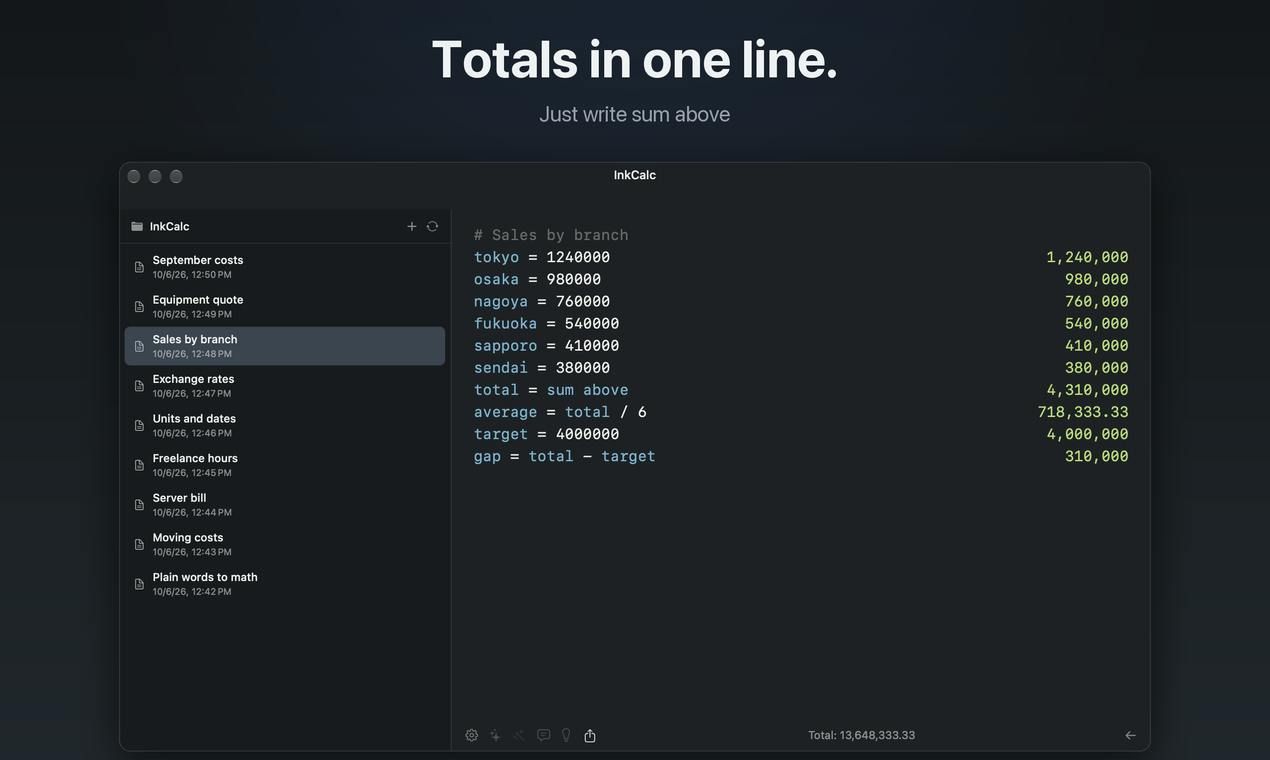
Task: Click the 'osaka = 980000' line
Action: pyautogui.click(x=537, y=279)
